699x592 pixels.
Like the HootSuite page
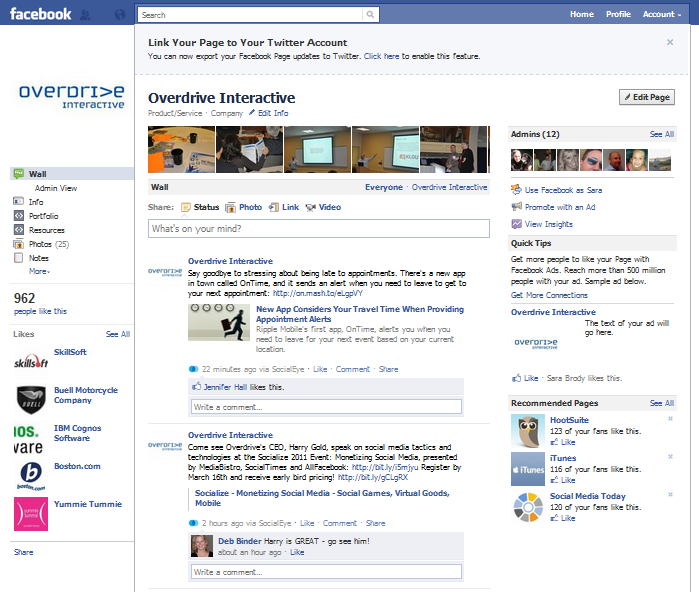[x=563, y=442]
